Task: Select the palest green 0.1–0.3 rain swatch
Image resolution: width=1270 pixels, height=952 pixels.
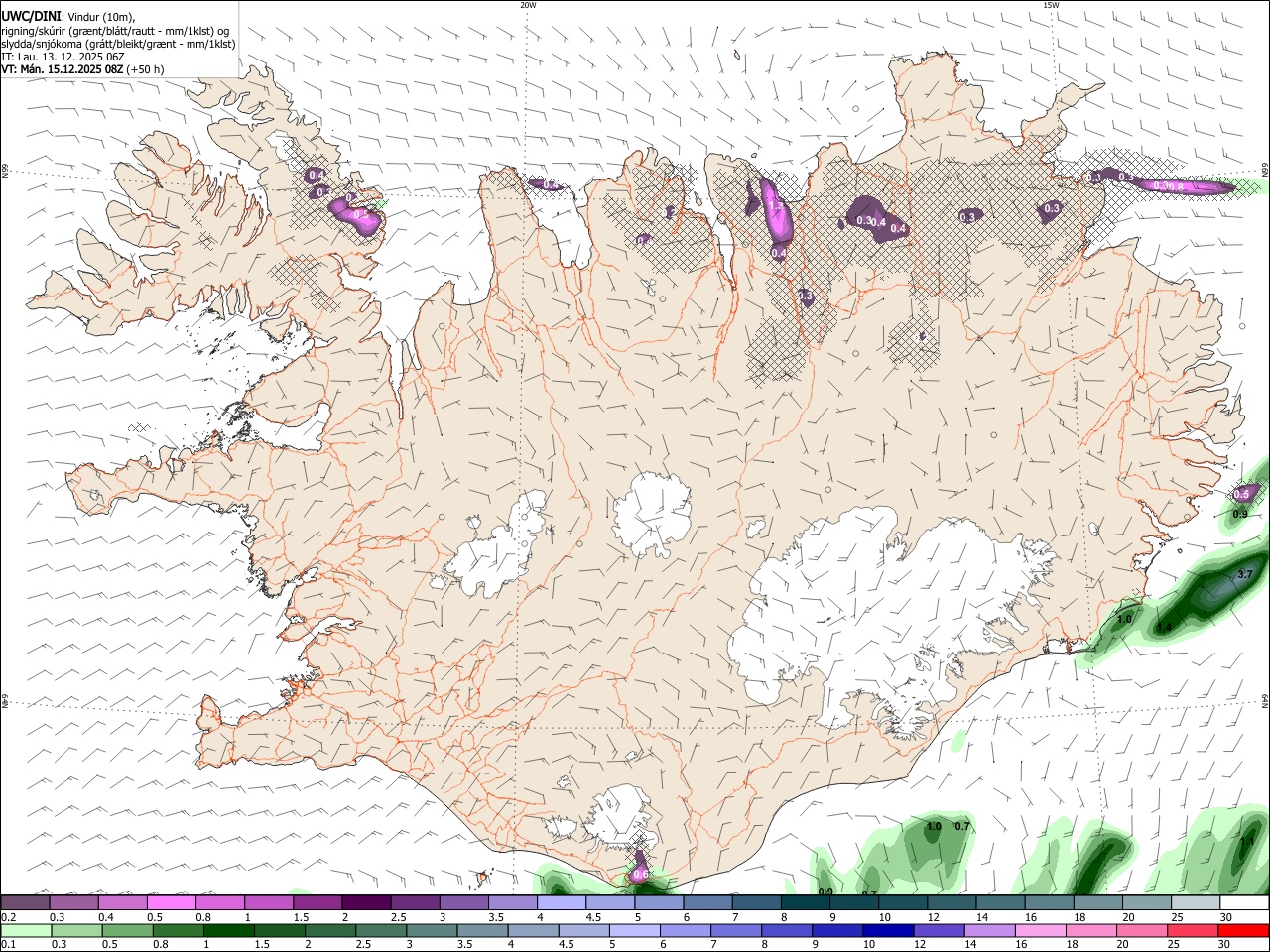Action: point(26,930)
